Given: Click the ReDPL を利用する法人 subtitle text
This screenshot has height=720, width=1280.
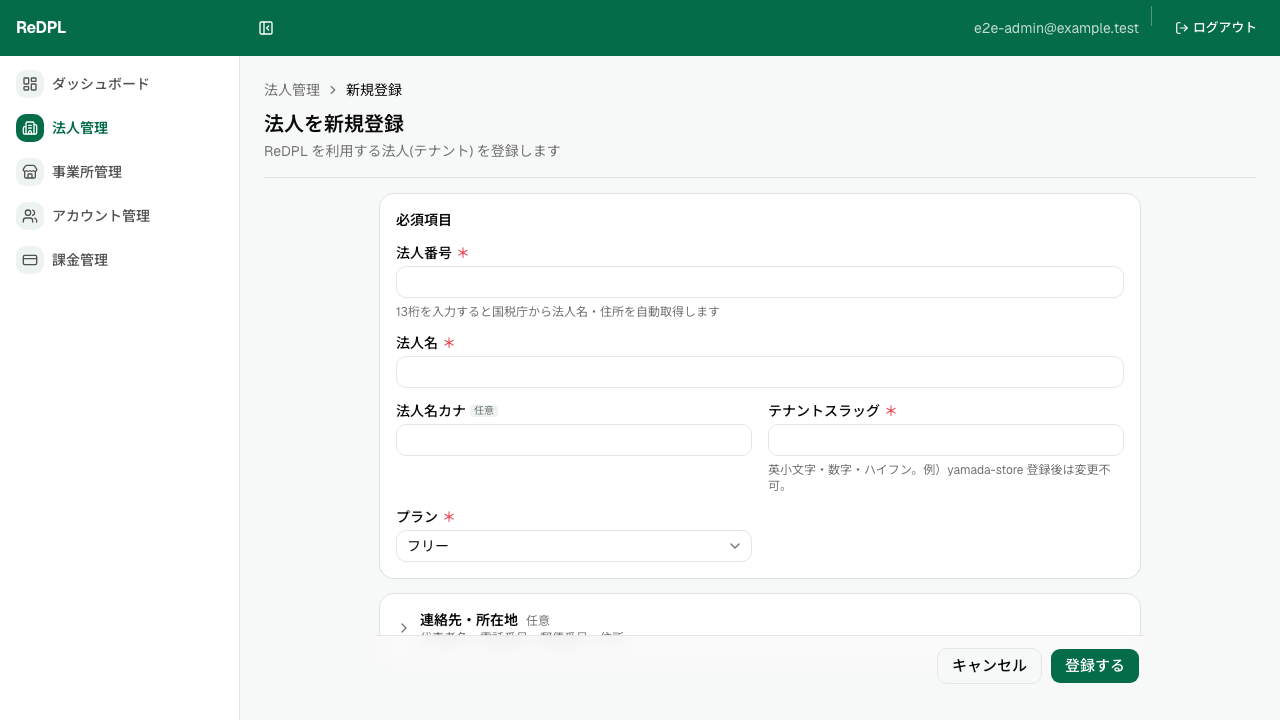Looking at the screenshot, I should (x=412, y=151).
